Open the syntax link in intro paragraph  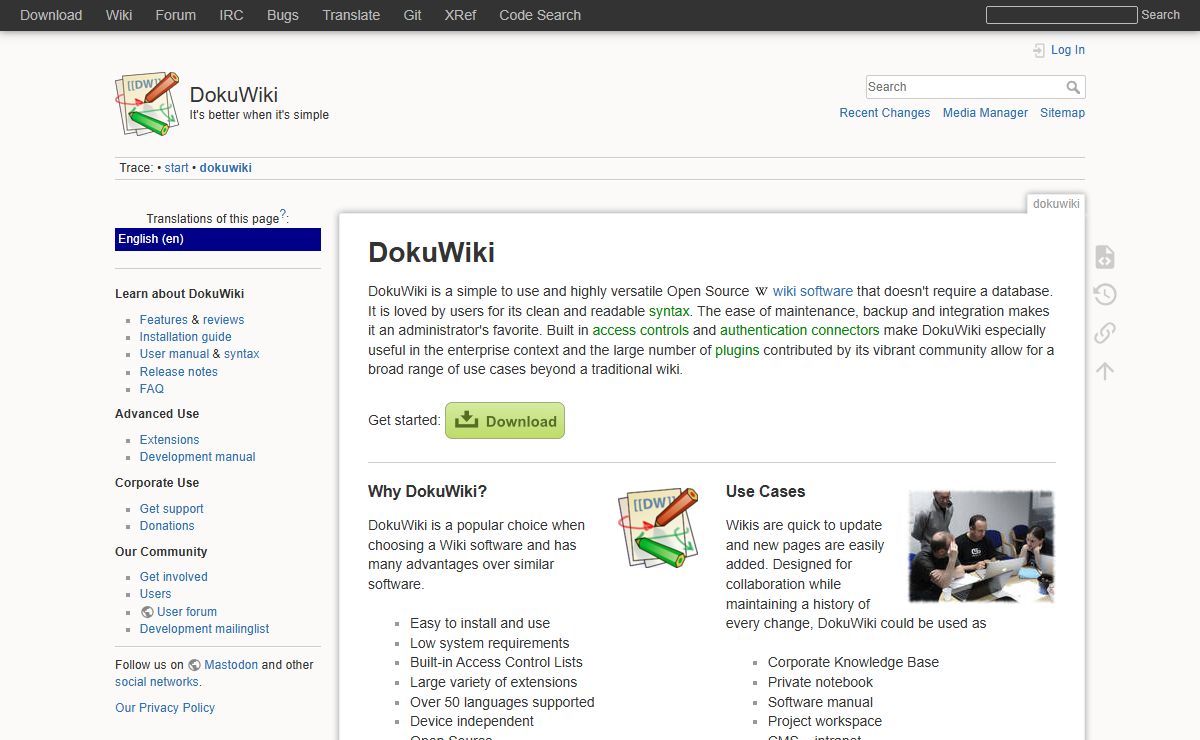[669, 311]
